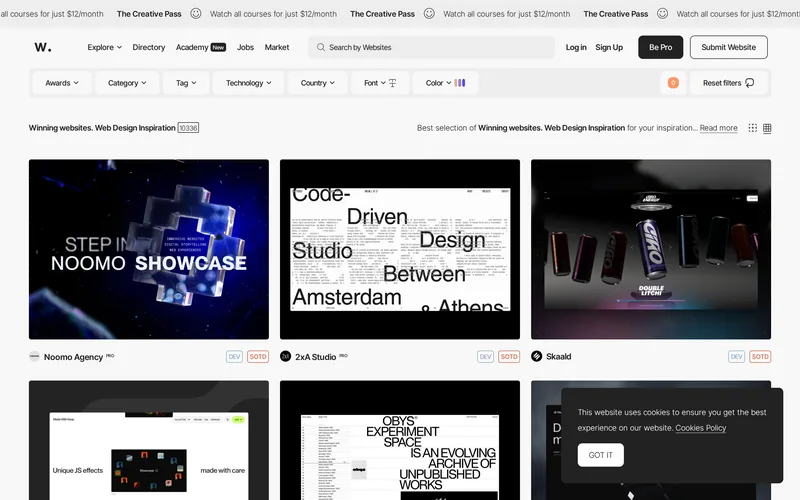
Task: Click the 2xA Studio avatar icon
Action: [x=285, y=356]
